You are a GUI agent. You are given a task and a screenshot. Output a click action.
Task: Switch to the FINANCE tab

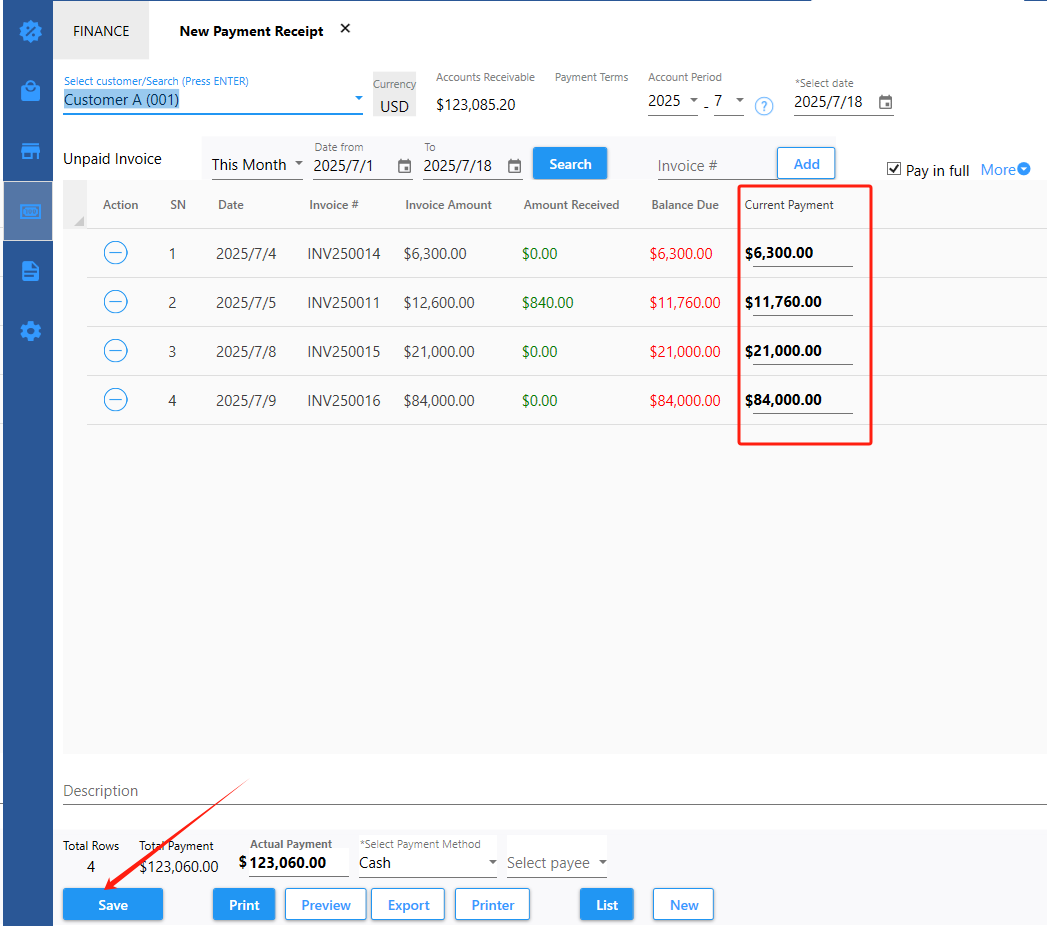[101, 31]
